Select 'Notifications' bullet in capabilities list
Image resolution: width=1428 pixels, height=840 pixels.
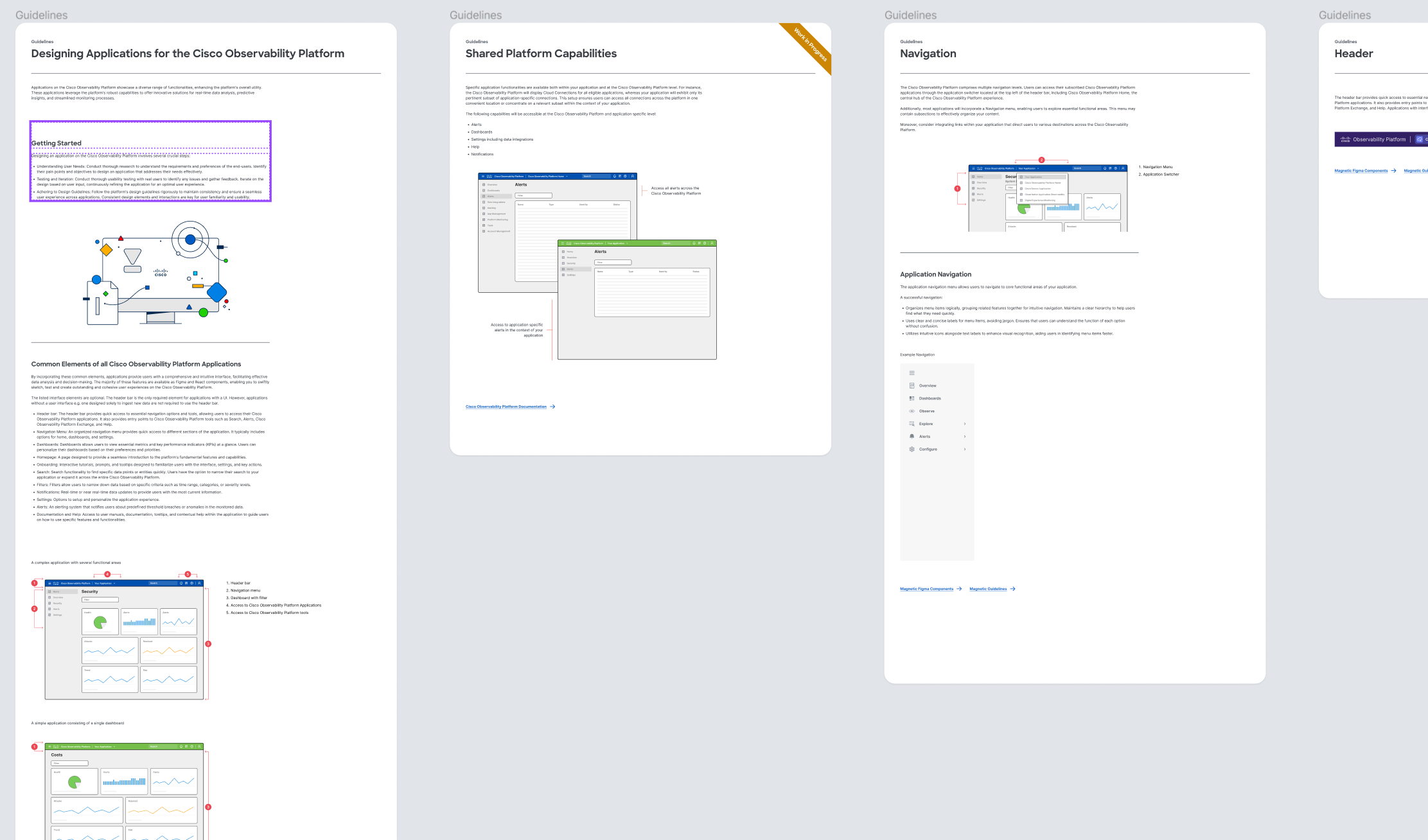pyautogui.click(x=482, y=154)
